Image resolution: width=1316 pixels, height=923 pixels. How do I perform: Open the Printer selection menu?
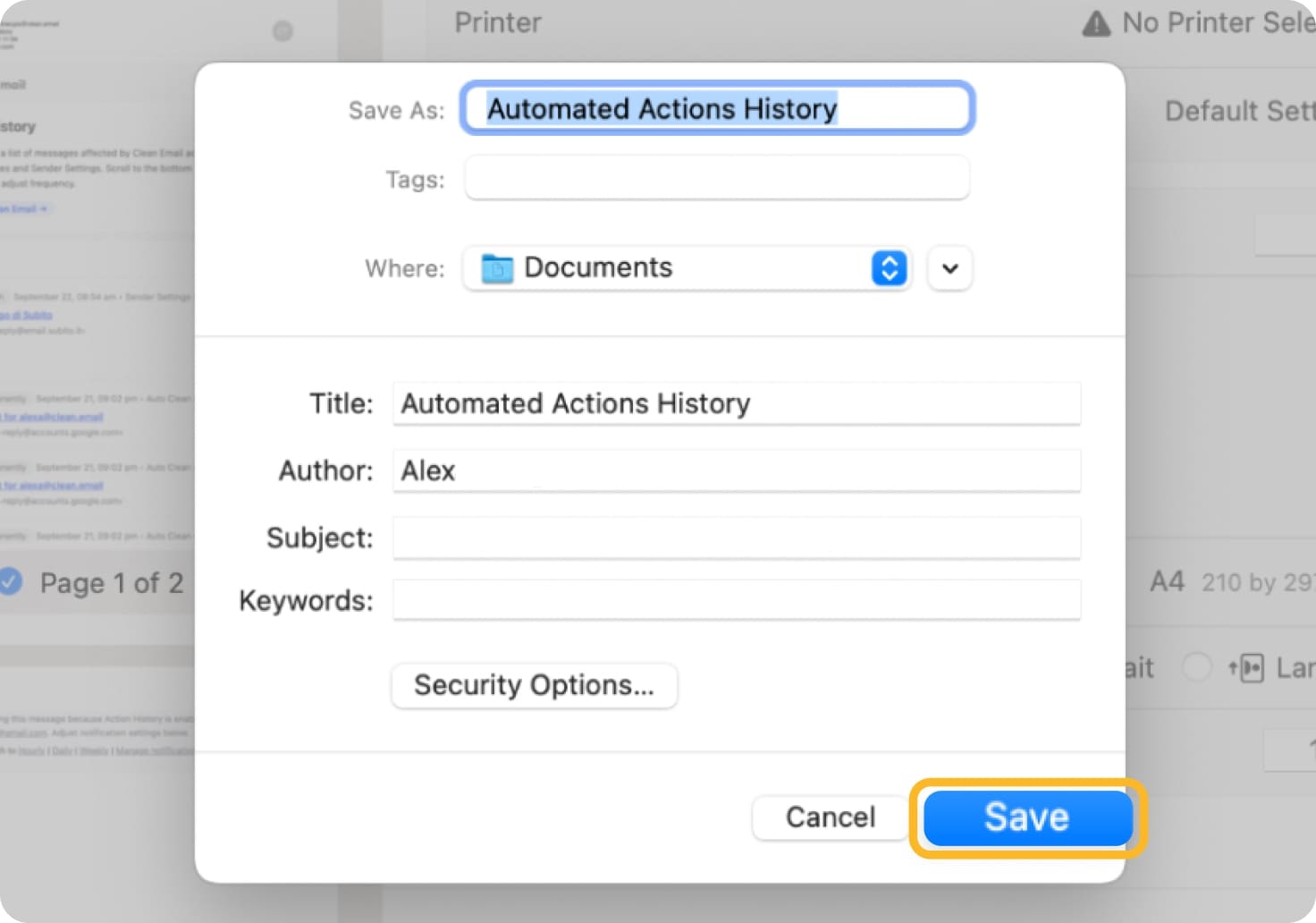498,22
